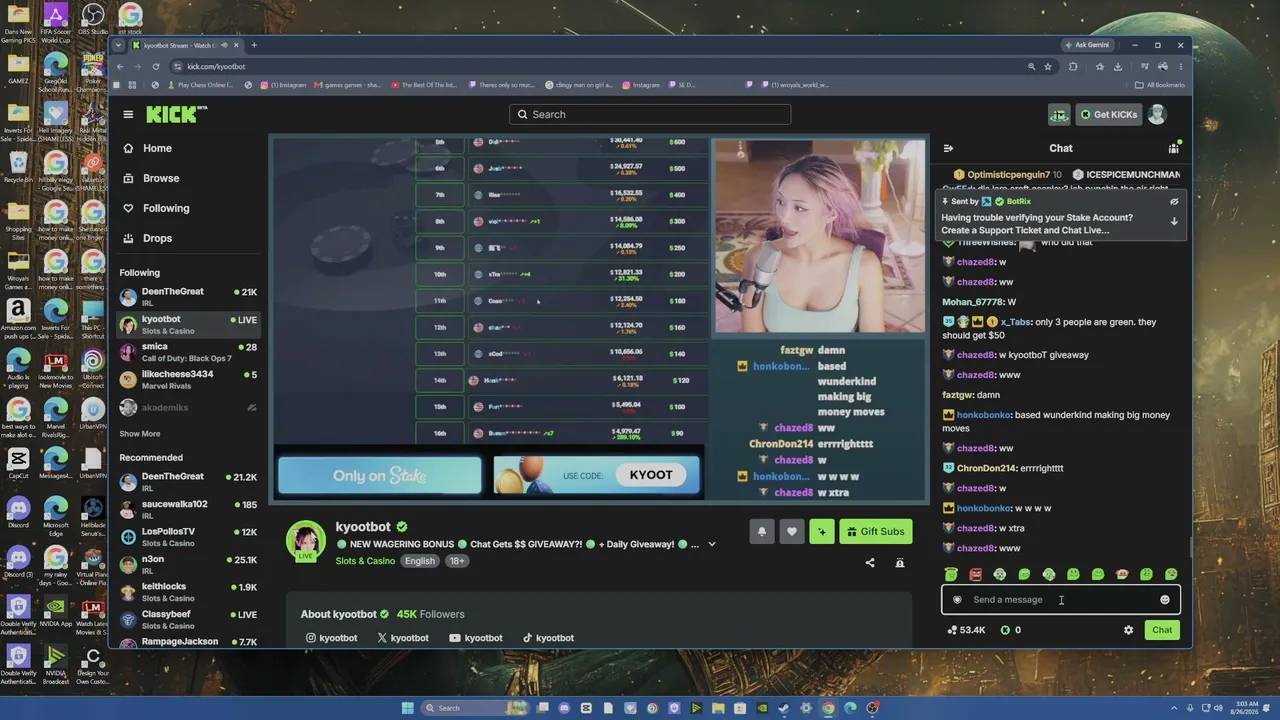Bookmark this page with star icon
The height and width of the screenshot is (720, 1280).
click(x=1048, y=67)
